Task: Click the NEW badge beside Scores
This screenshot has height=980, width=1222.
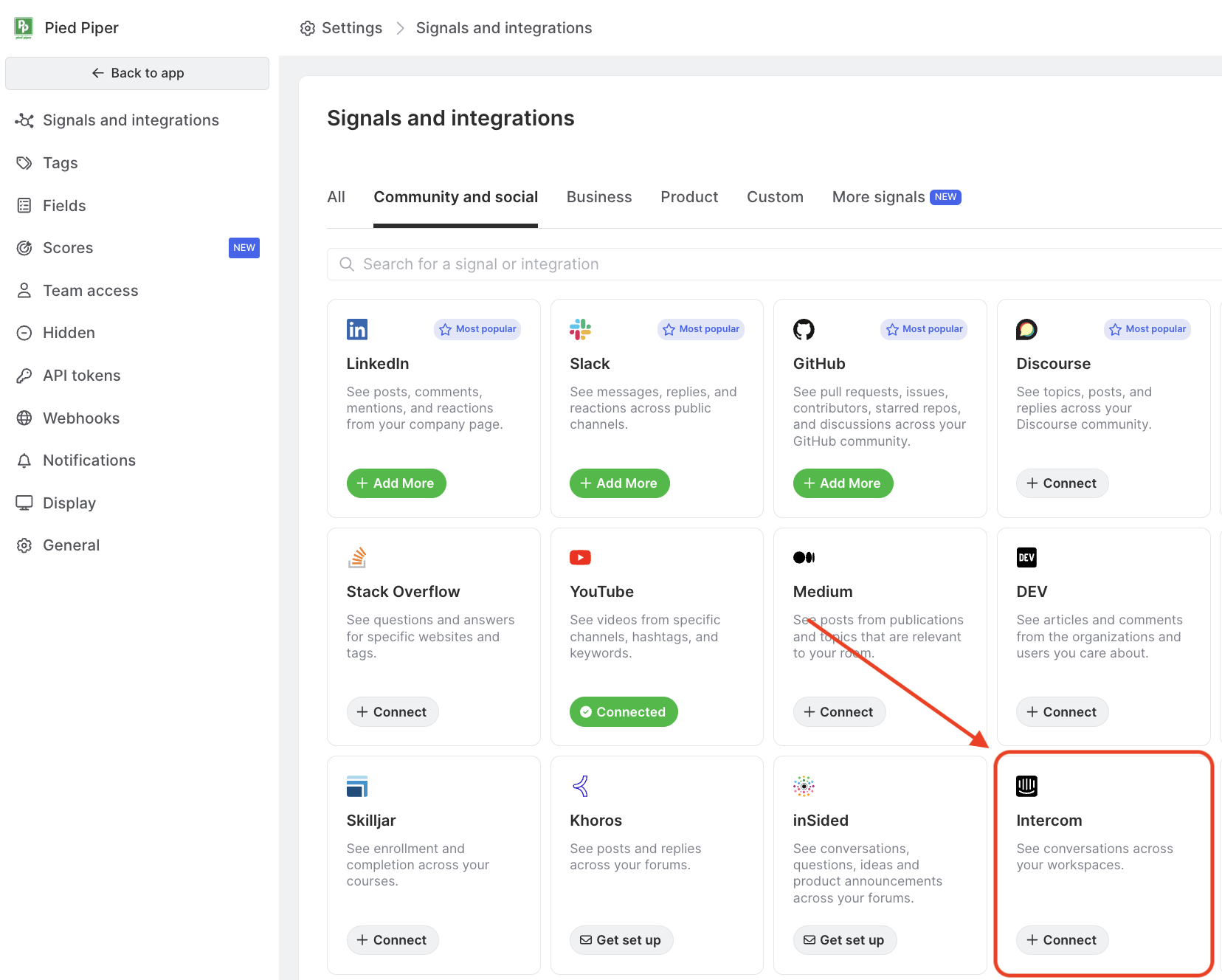Action: [x=244, y=248]
